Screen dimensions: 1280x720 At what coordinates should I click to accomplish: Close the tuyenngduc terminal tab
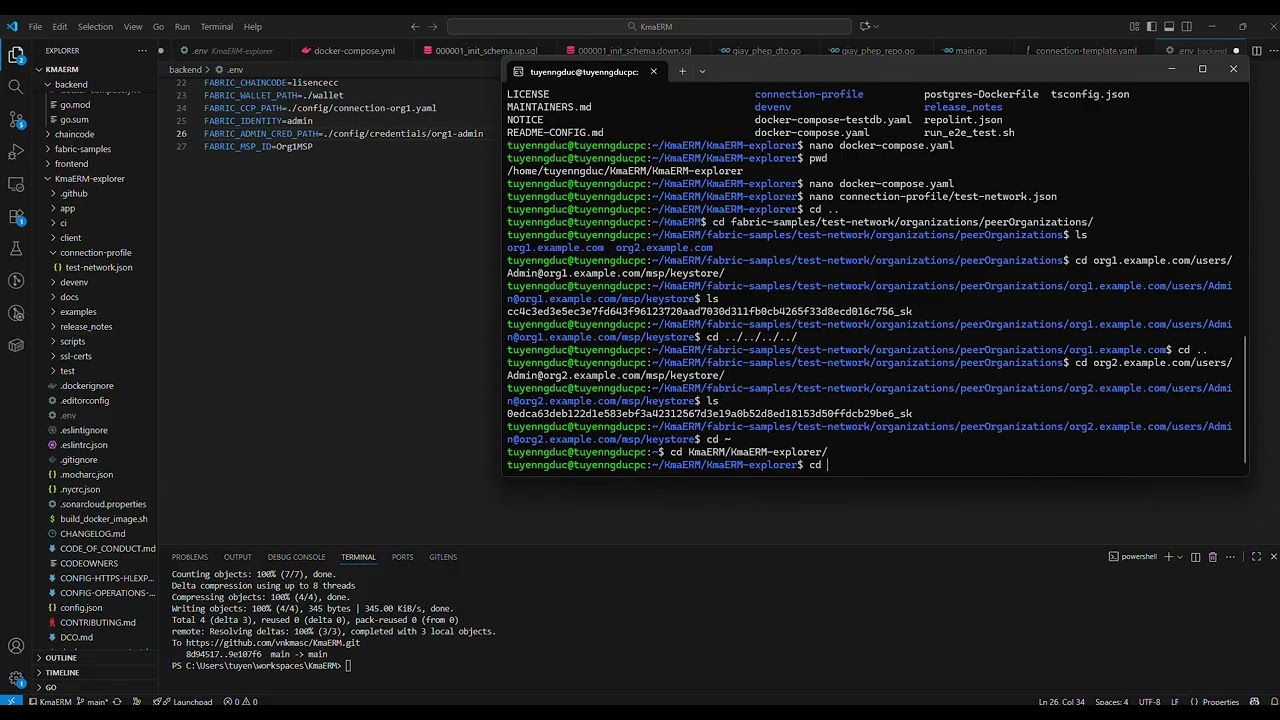click(x=654, y=71)
